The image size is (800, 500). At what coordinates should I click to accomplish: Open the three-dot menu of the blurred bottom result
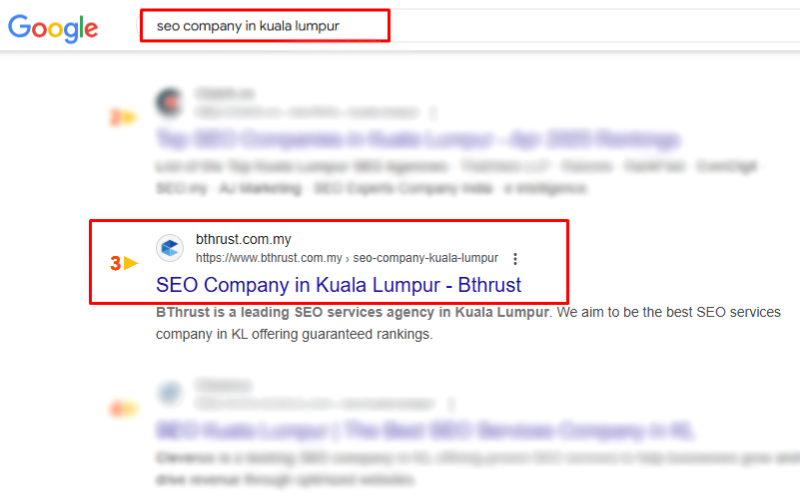[451, 405]
